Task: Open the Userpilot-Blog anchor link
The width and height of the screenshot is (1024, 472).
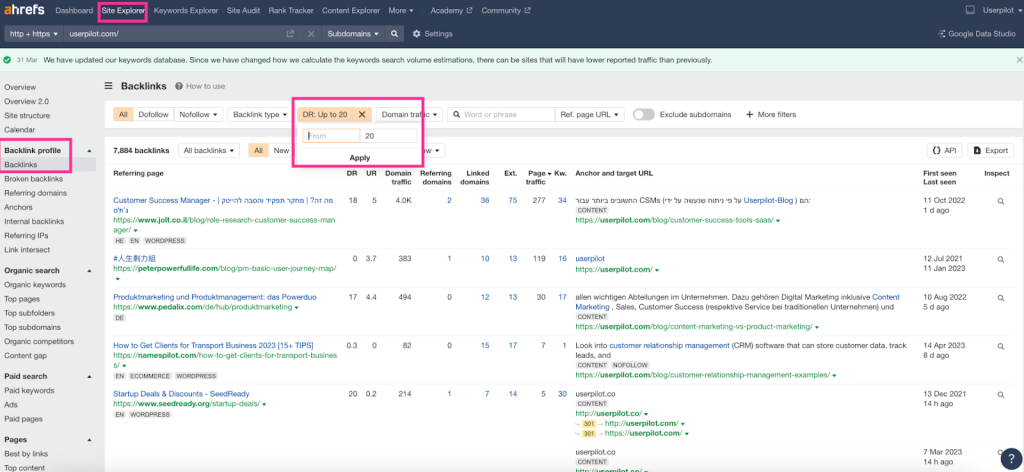Action: point(767,200)
